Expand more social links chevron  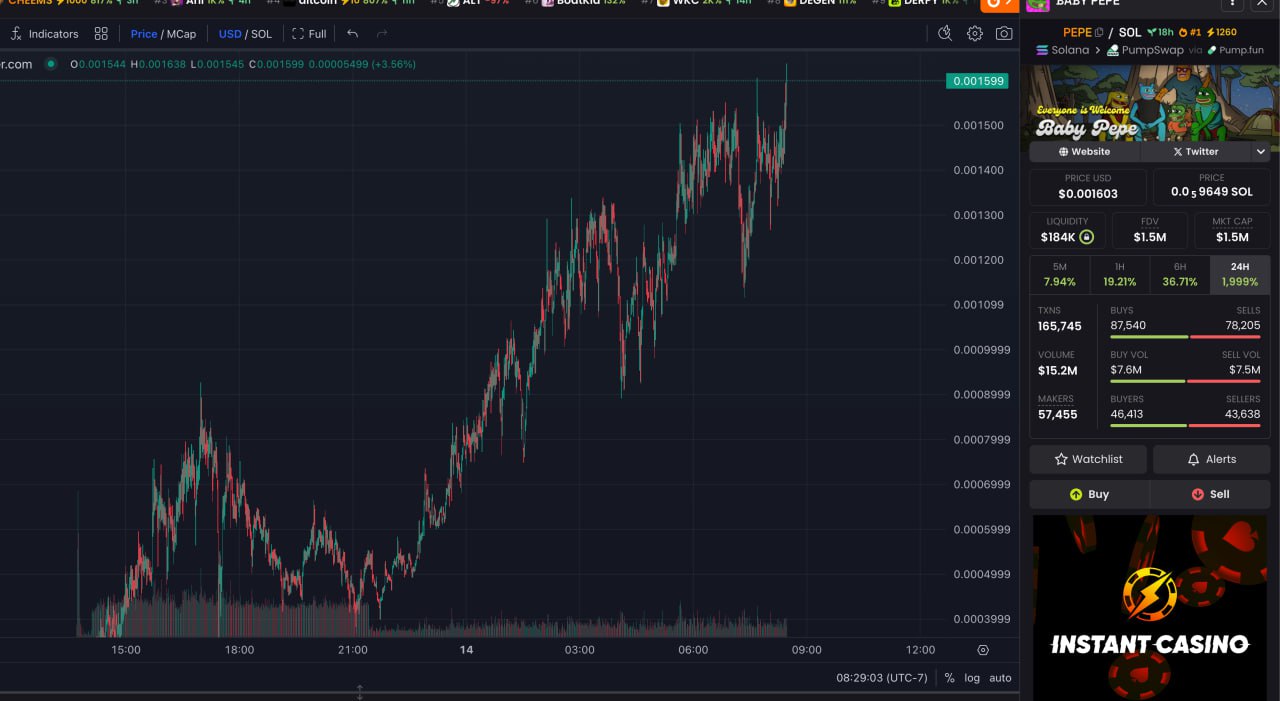coord(1261,152)
